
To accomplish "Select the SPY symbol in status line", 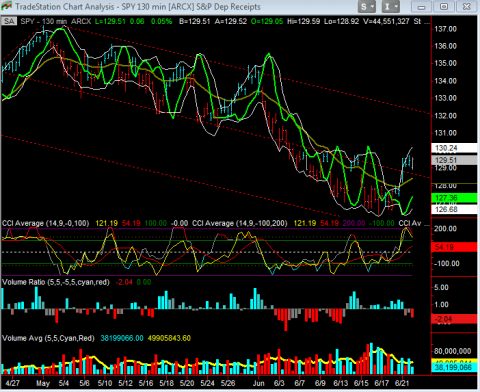I will point(27,21).
